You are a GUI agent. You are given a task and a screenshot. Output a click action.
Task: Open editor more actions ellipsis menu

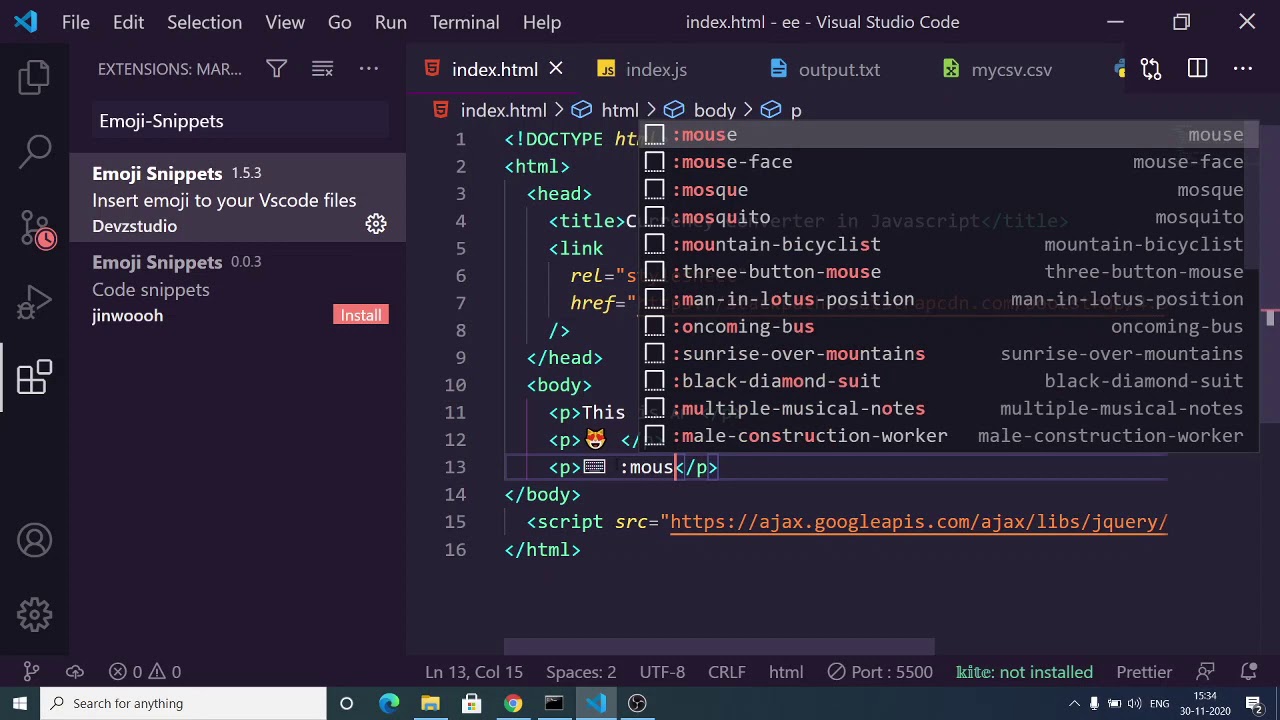point(1243,69)
